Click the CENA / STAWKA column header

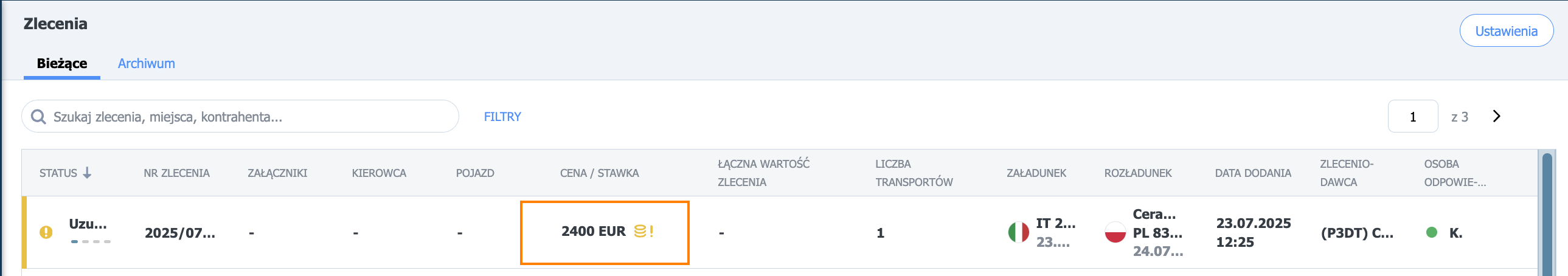coord(599,173)
